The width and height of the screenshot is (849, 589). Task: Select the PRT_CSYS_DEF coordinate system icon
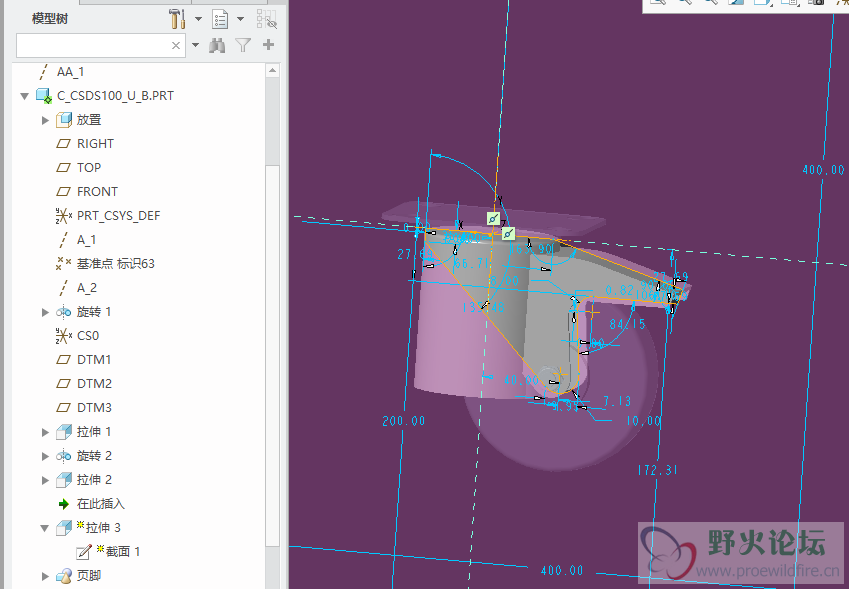pyautogui.click(x=63, y=215)
